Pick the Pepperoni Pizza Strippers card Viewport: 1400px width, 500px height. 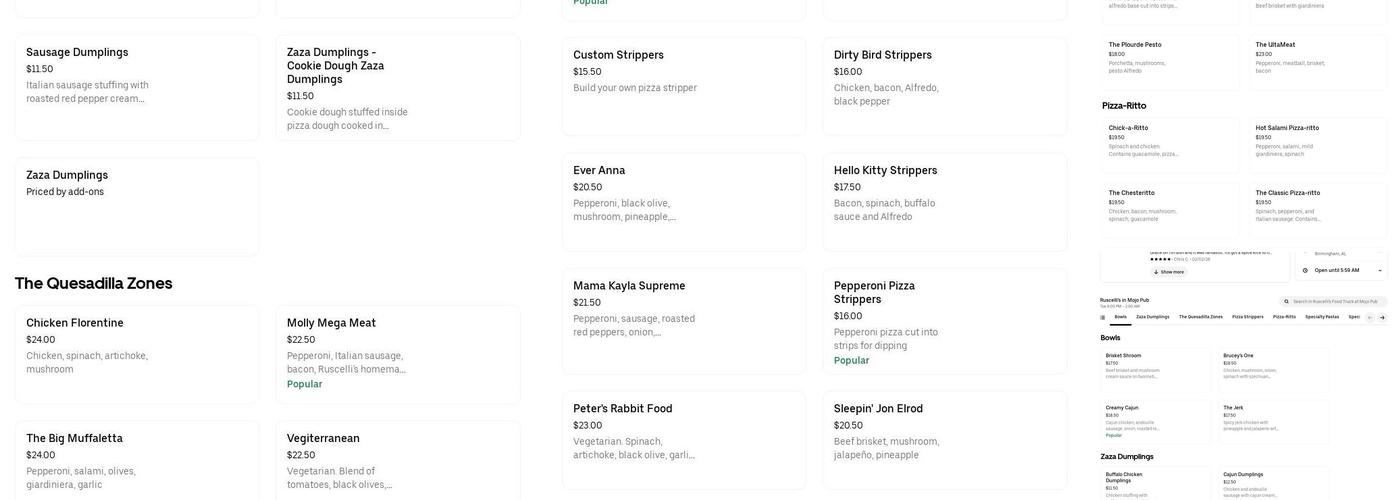pyautogui.click(x=944, y=321)
